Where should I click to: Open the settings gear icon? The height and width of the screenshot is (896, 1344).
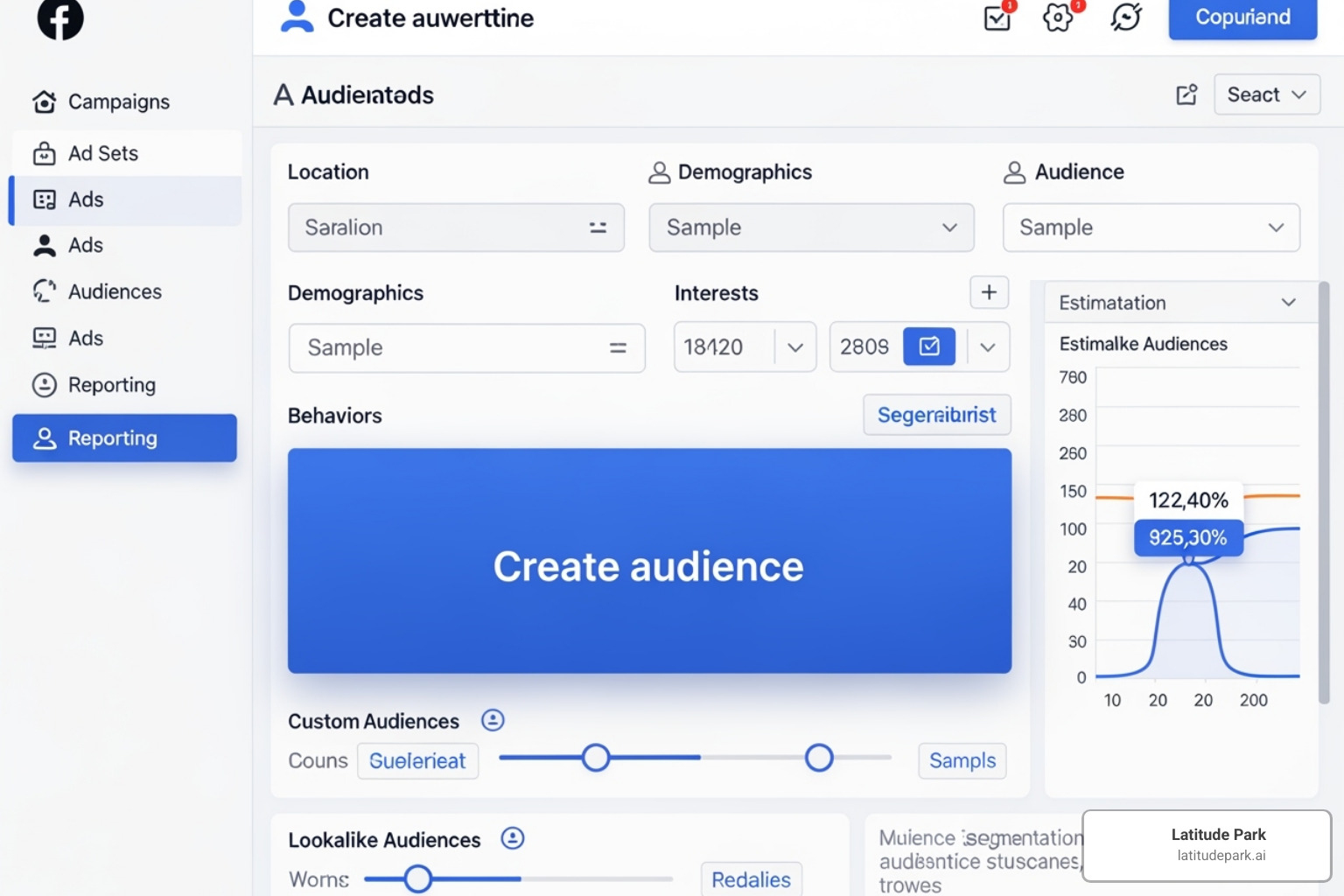tap(1058, 17)
